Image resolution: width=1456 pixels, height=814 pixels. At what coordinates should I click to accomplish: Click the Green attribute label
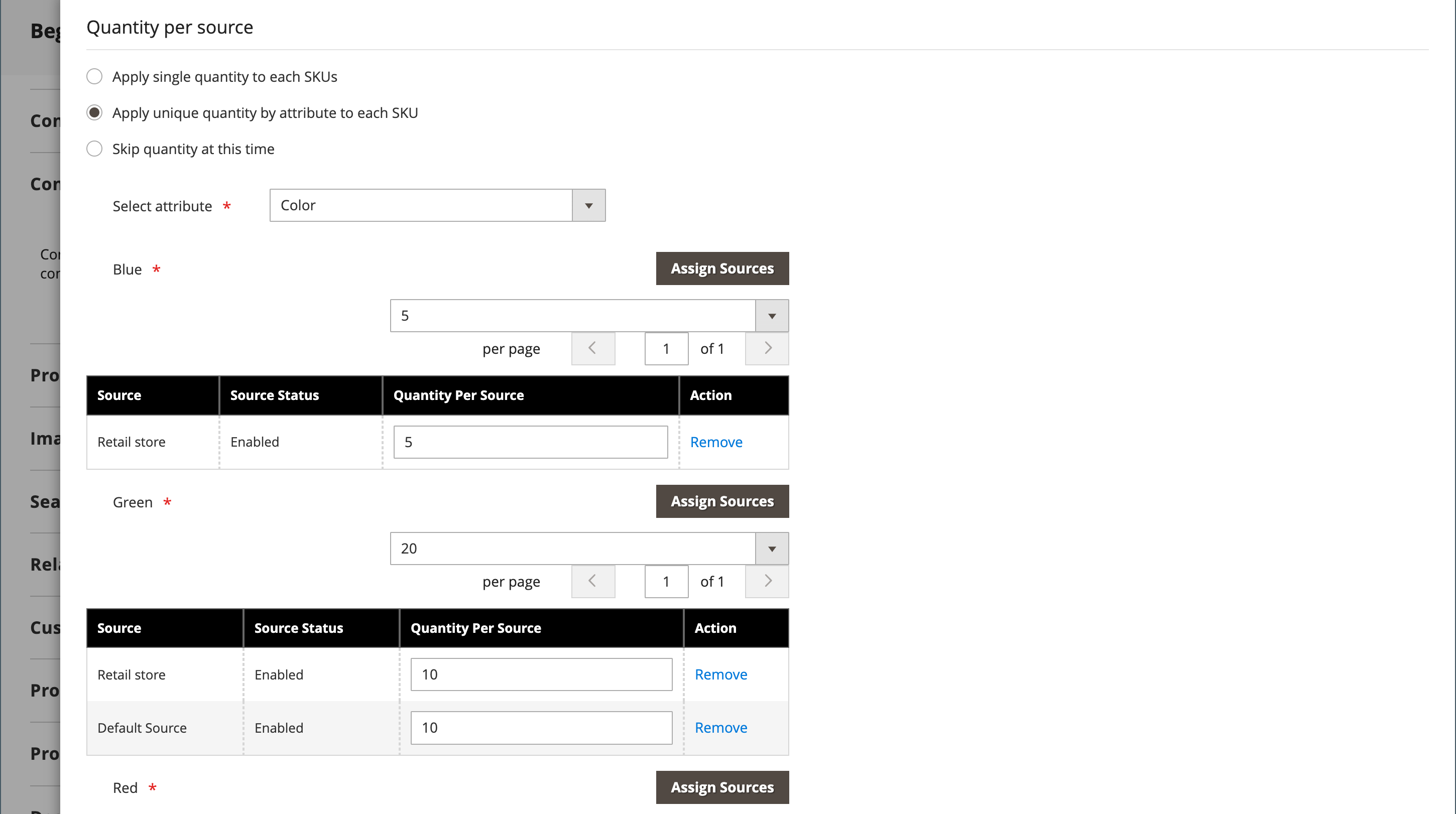[x=133, y=502]
